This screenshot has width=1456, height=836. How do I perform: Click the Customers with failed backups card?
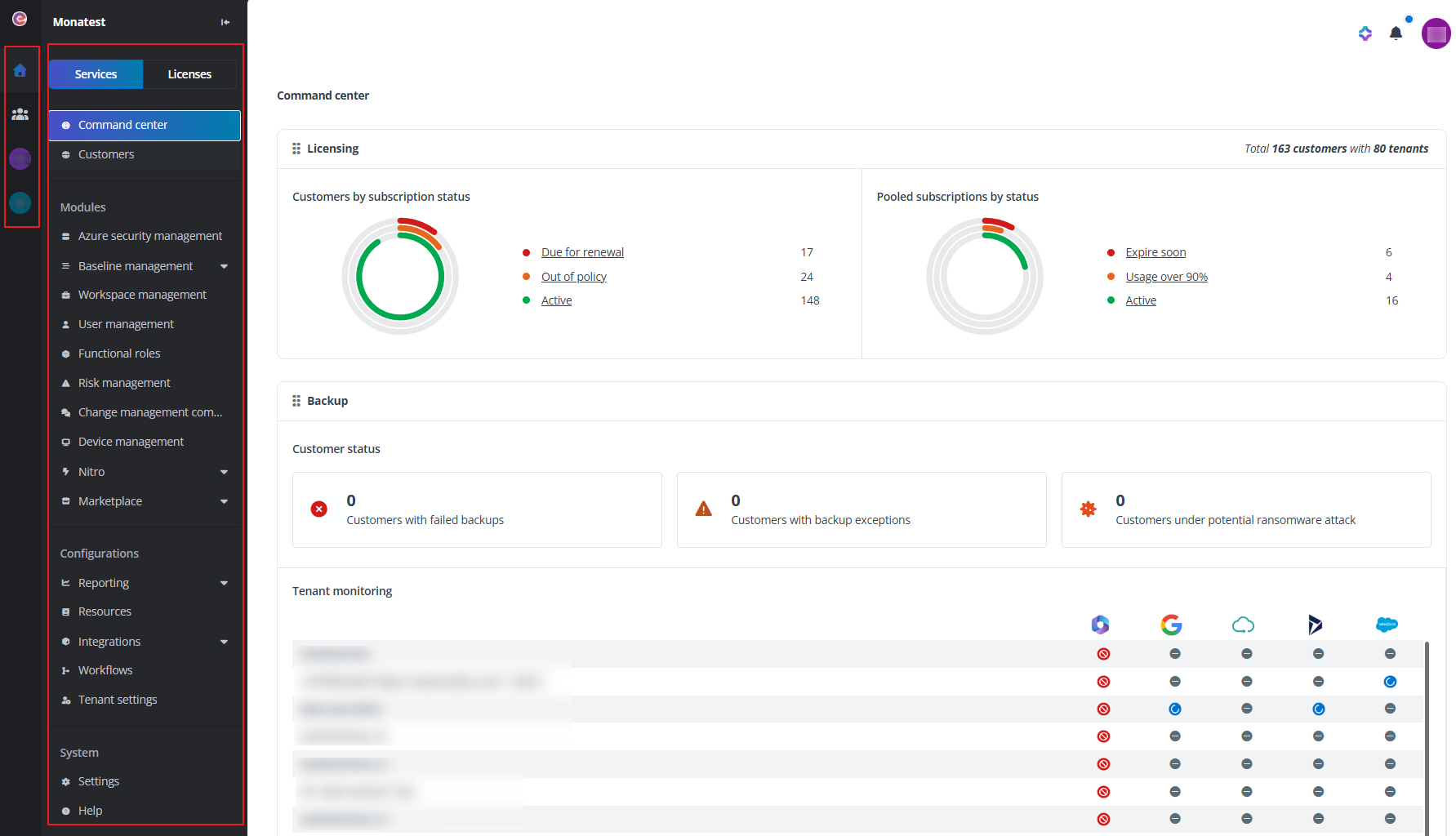coord(477,509)
